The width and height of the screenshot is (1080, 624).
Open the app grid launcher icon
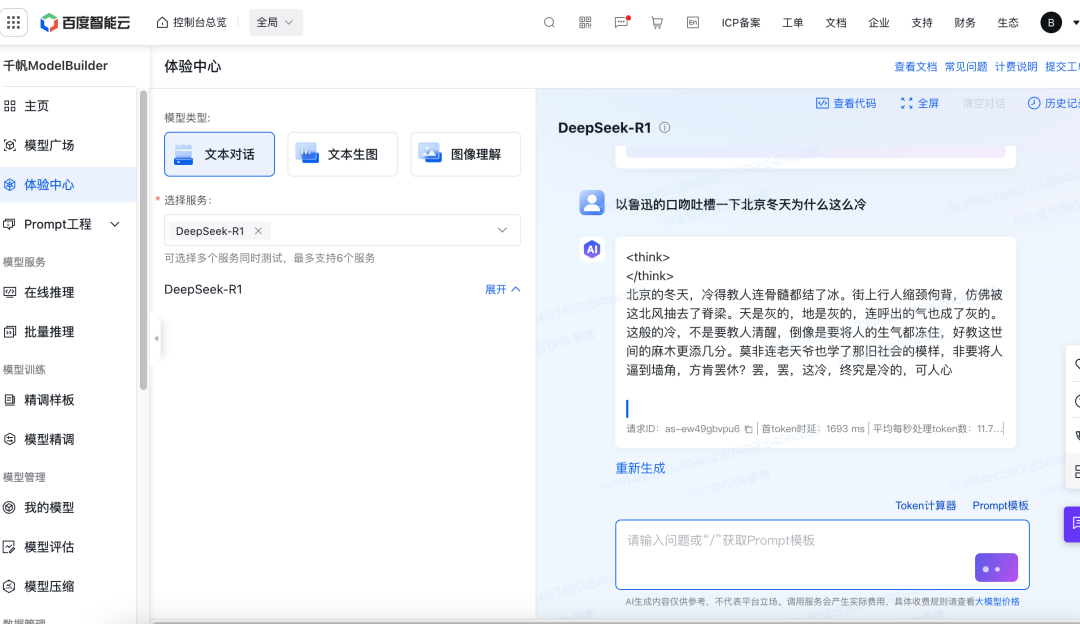[x=14, y=22]
